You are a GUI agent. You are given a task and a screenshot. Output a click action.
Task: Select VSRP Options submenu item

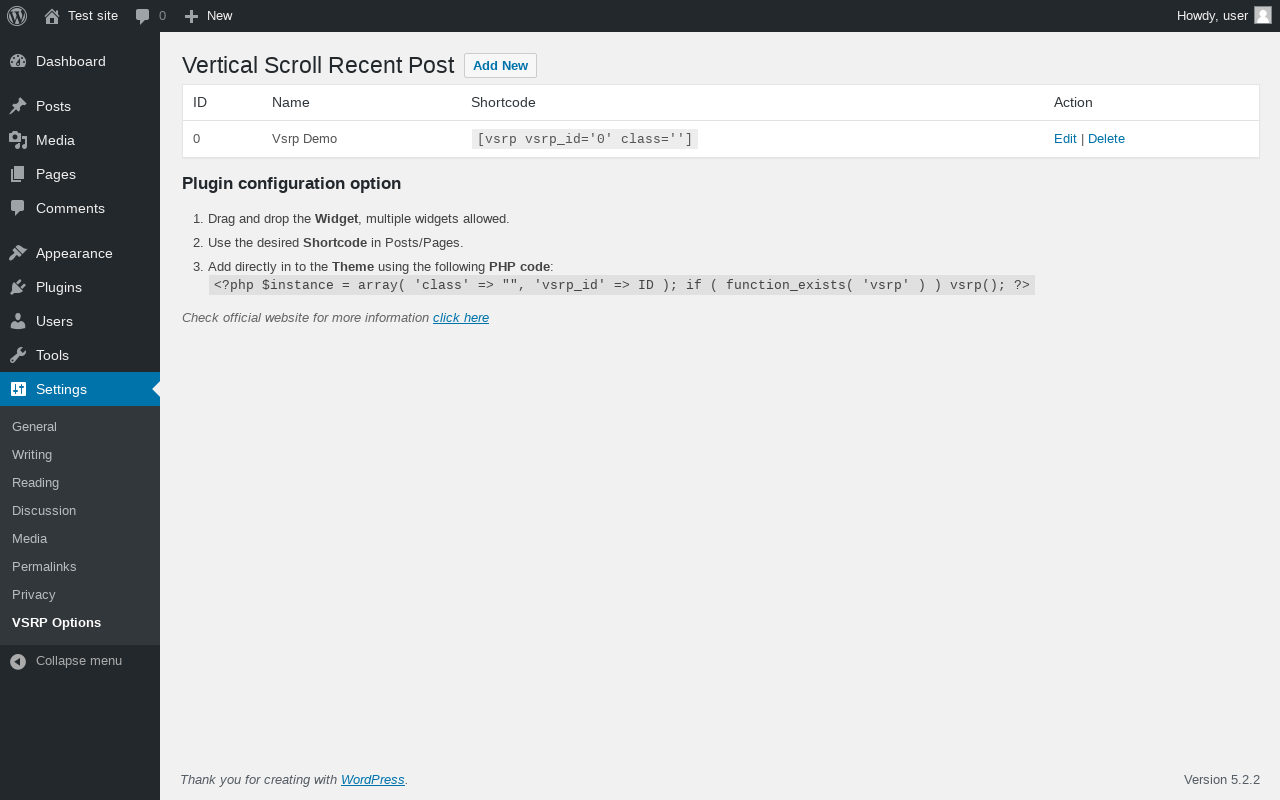pyautogui.click(x=56, y=622)
